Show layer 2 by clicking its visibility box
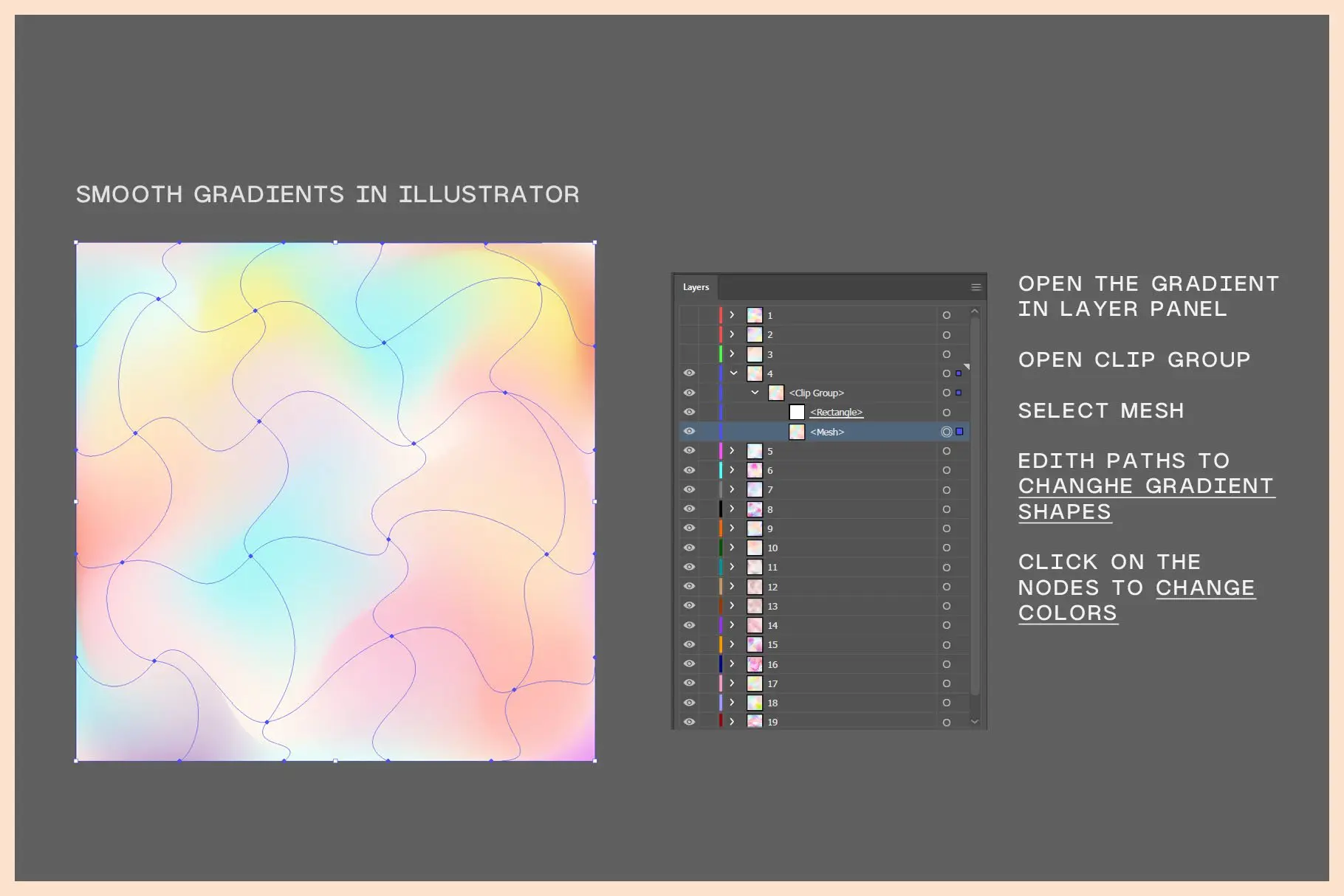This screenshot has width=1344, height=896. tap(689, 334)
